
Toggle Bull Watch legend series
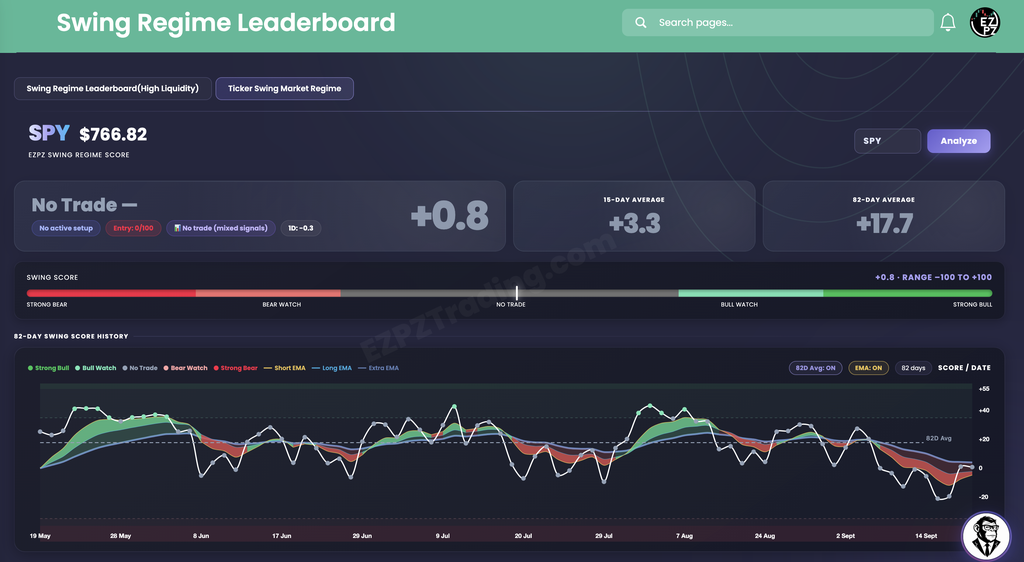[x=96, y=368]
